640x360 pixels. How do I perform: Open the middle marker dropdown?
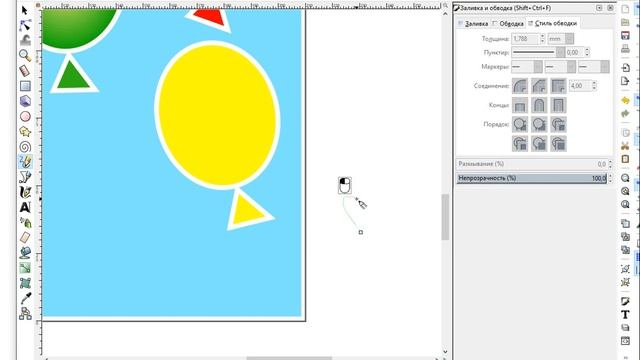coord(560,67)
